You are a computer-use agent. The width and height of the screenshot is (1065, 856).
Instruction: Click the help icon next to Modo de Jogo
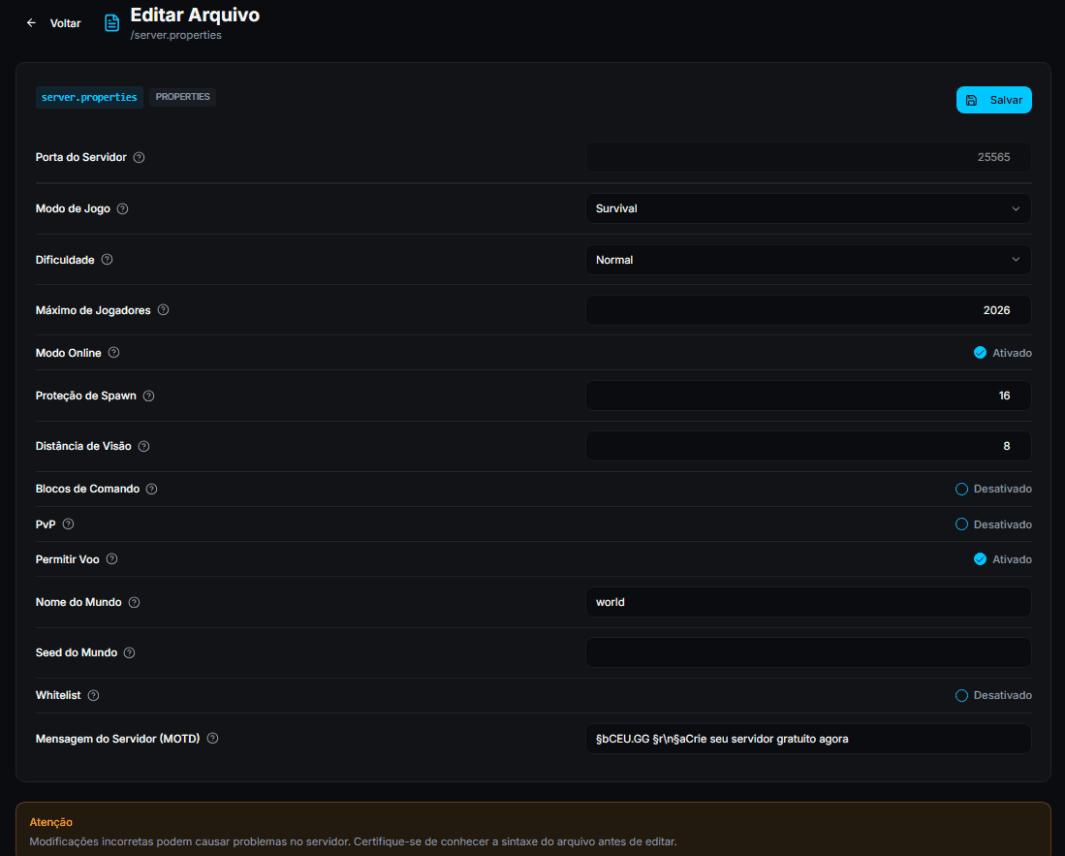point(122,208)
